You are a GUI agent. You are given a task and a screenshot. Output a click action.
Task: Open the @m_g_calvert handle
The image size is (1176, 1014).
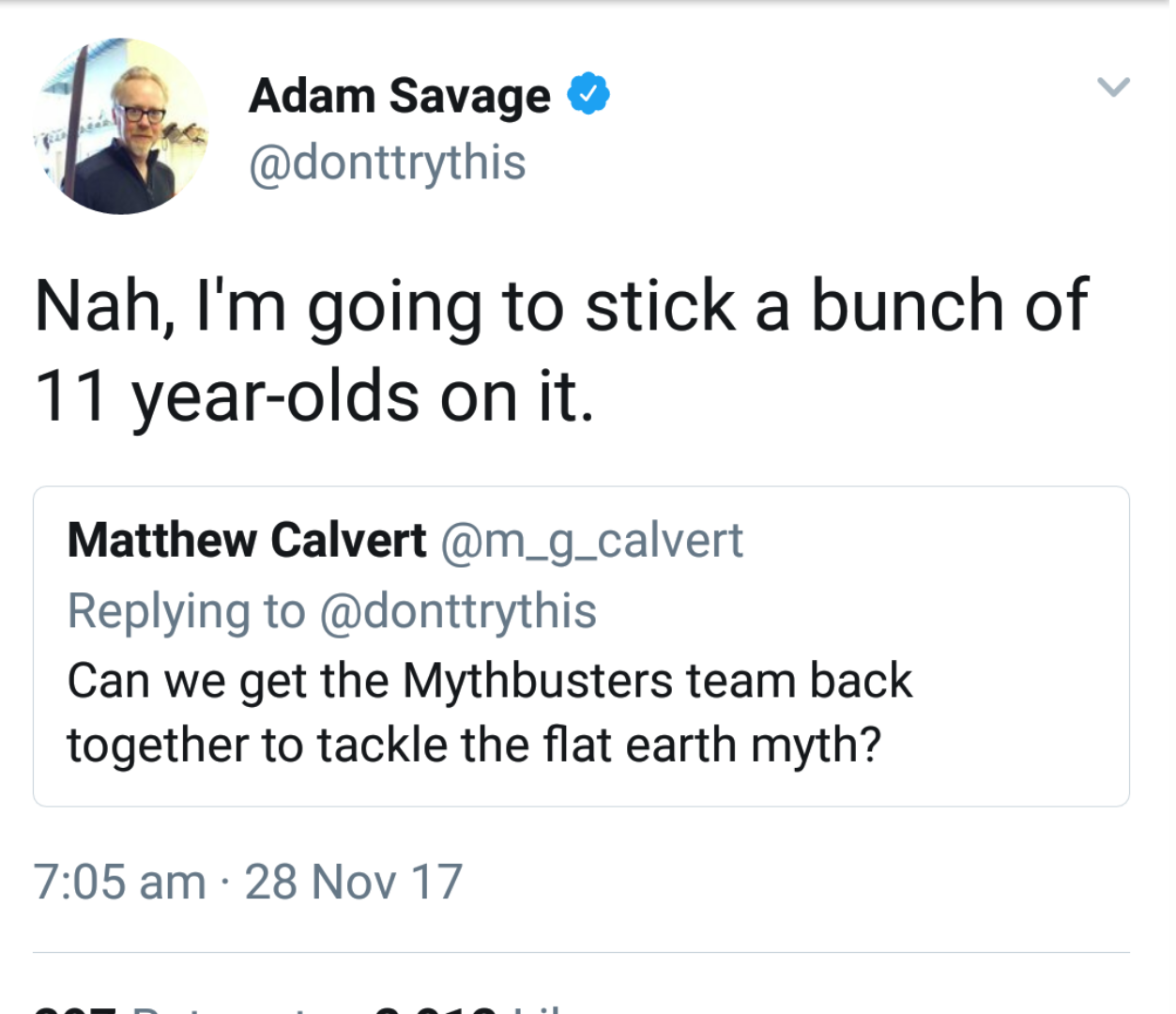click(591, 540)
